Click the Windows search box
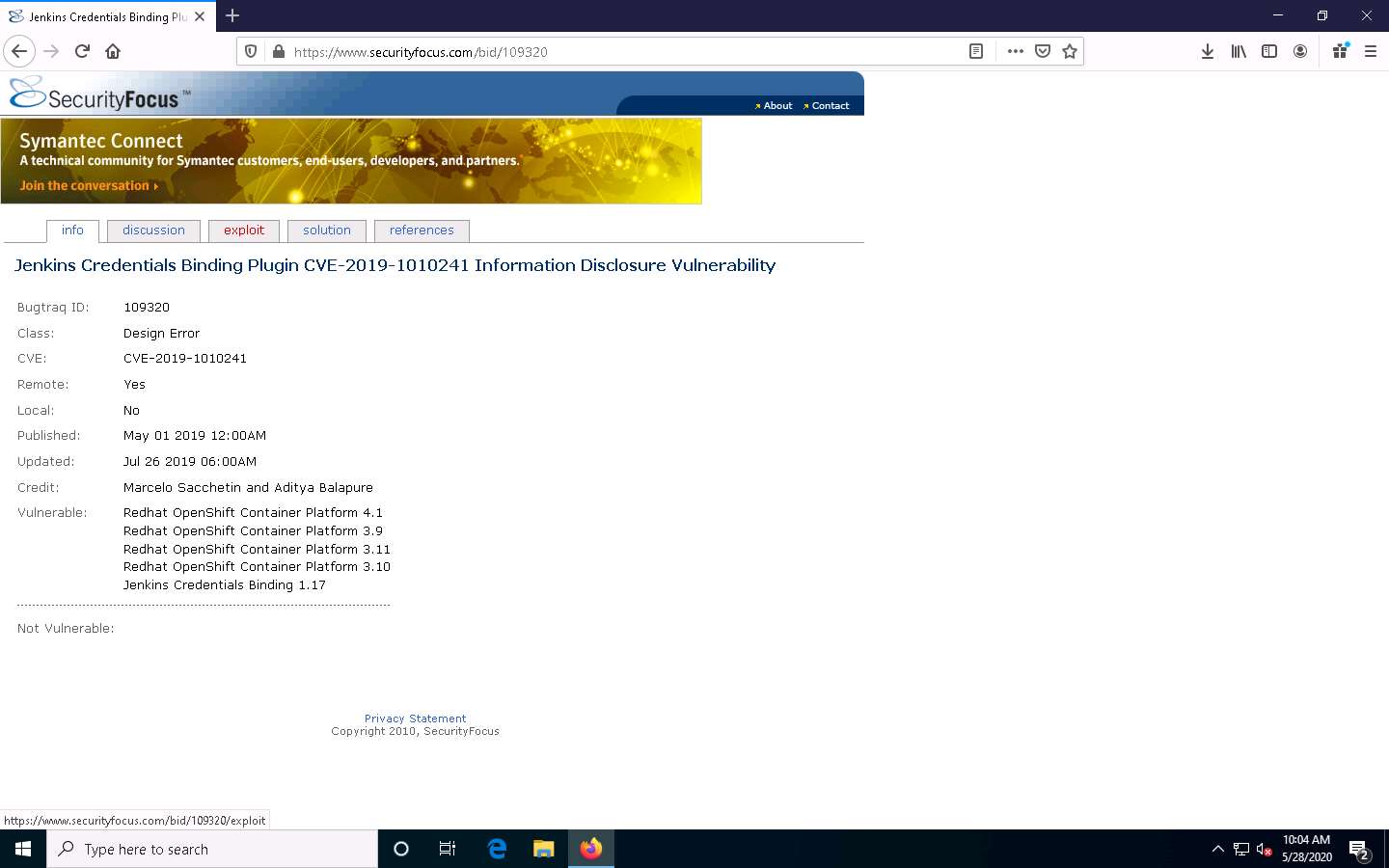1389x868 pixels. (212, 849)
